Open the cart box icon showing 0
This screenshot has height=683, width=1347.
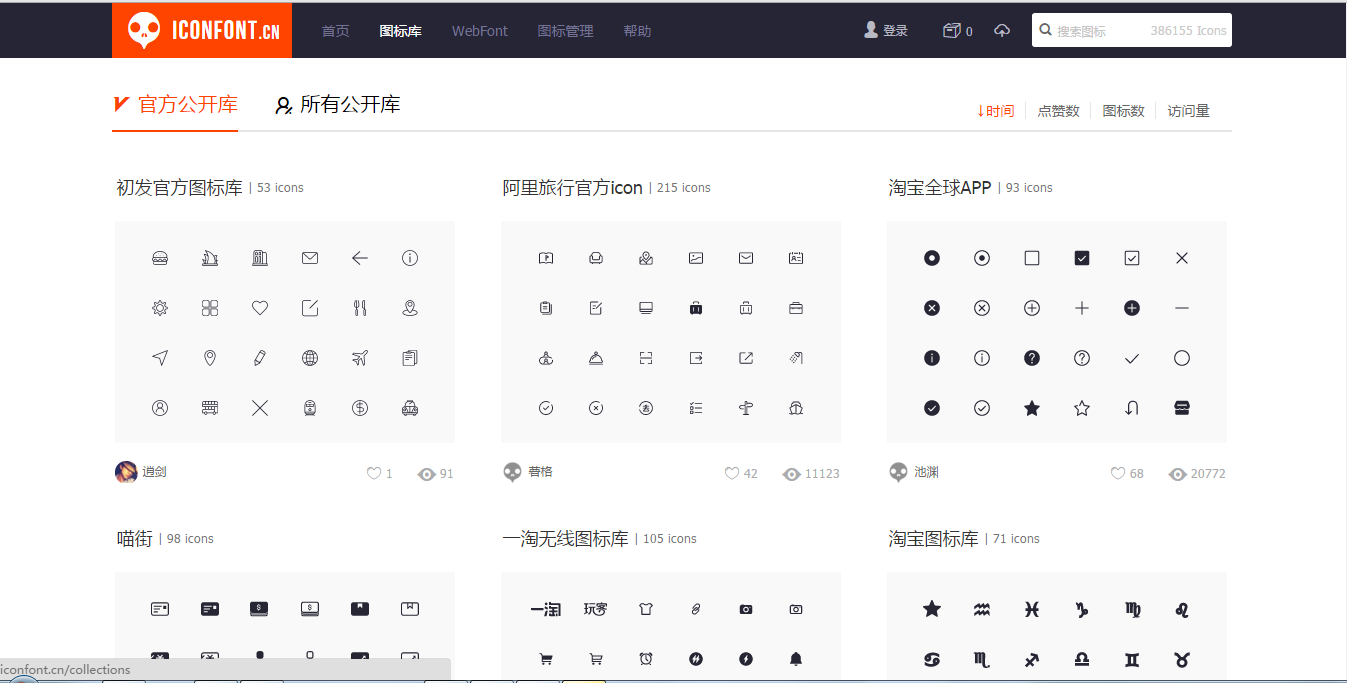coord(957,31)
